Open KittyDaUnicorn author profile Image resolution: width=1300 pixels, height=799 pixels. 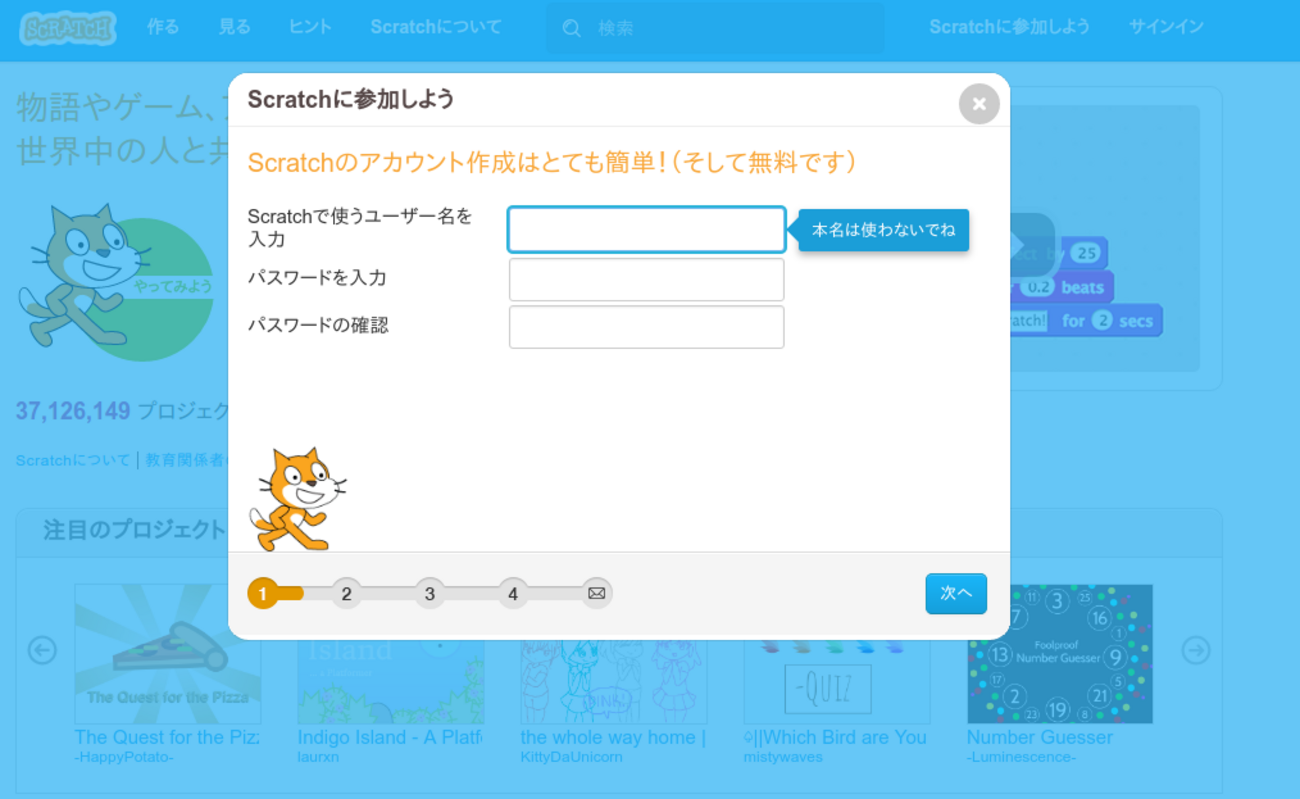coord(571,757)
